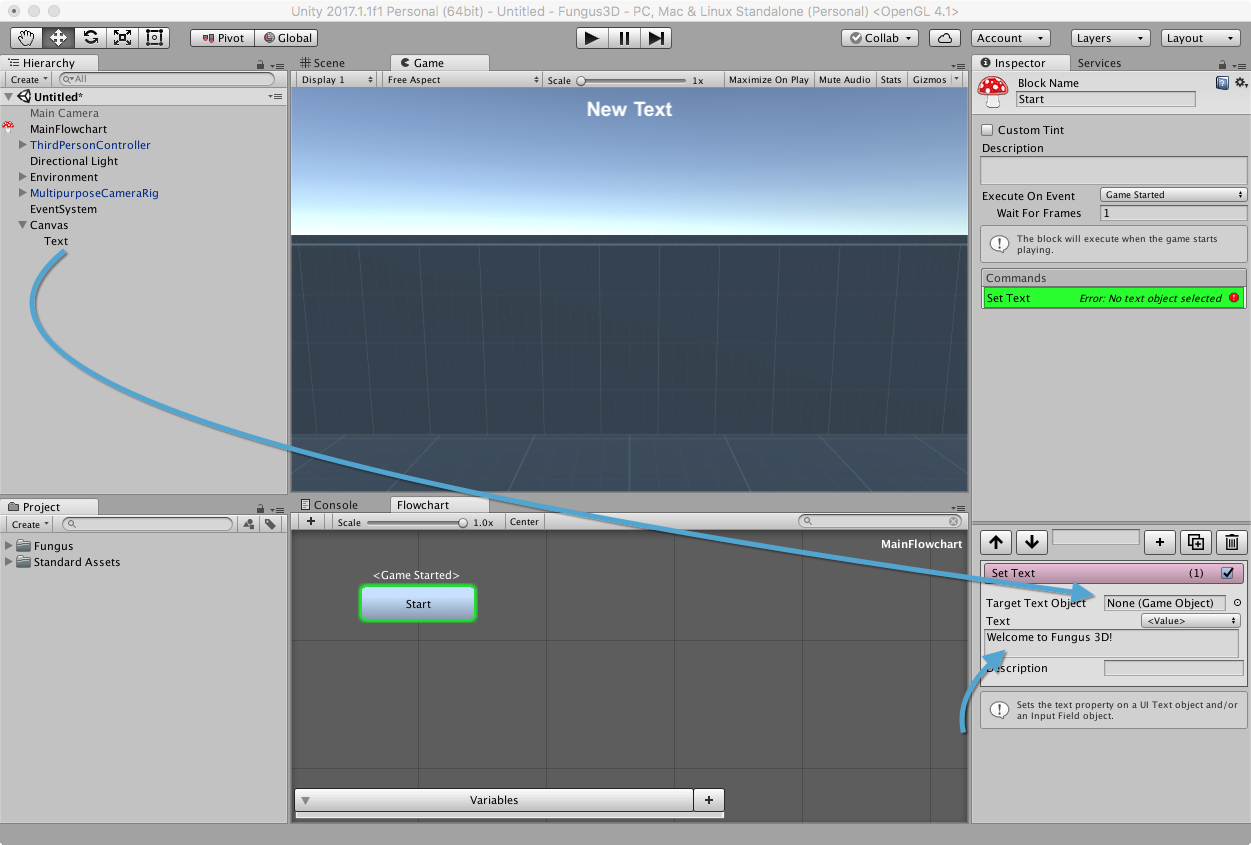Toggle Stats overlay in Game view

click(x=891, y=80)
